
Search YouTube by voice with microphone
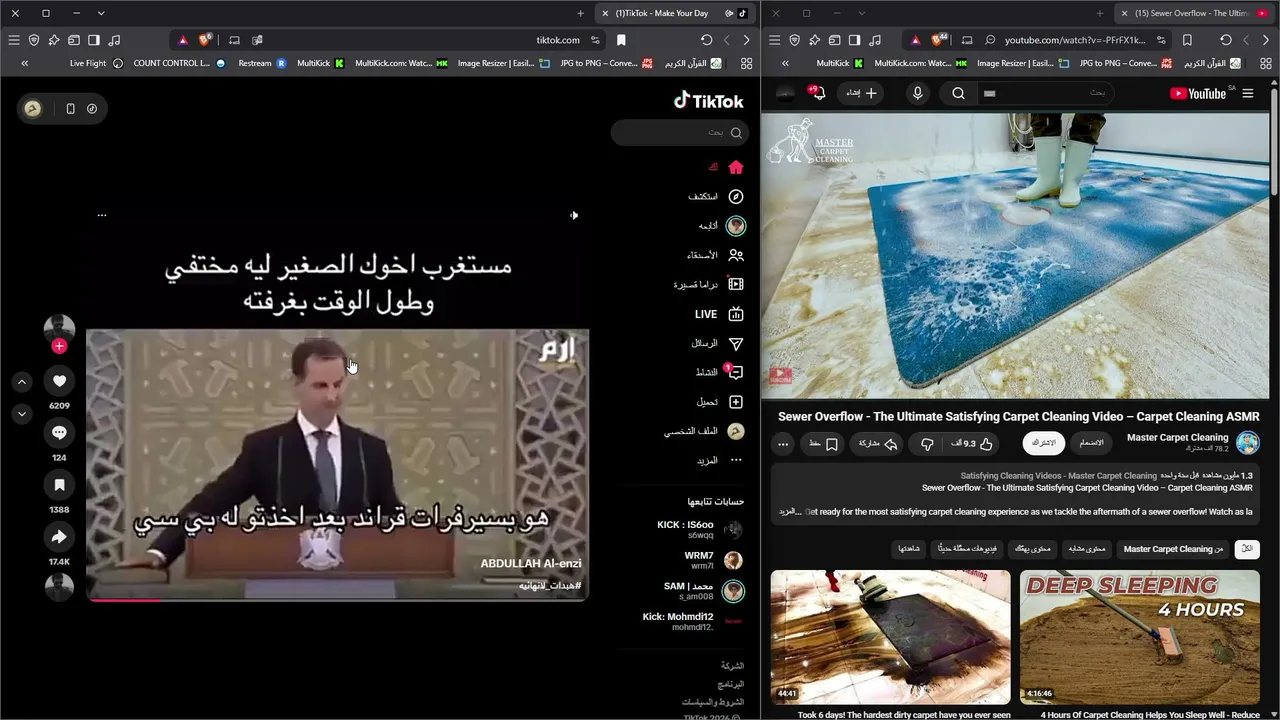coord(918,93)
